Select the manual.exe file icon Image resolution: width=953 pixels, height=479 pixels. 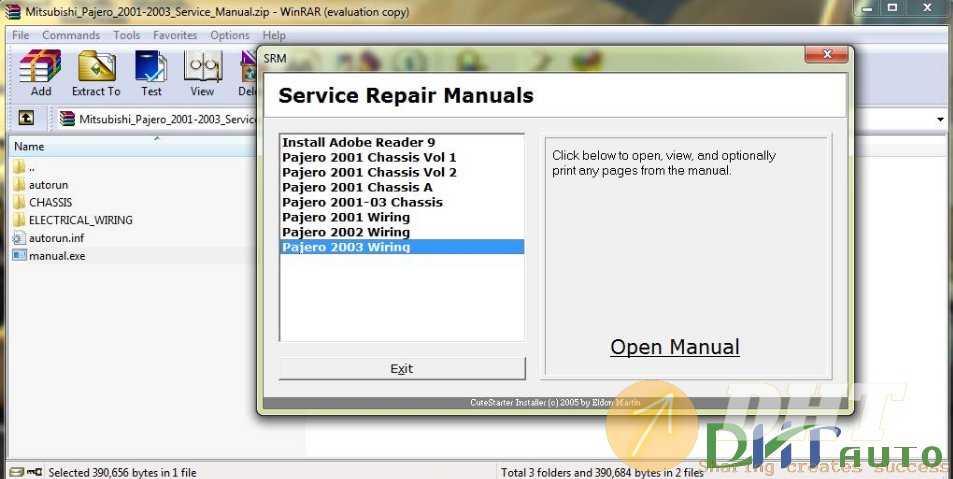click(19, 255)
